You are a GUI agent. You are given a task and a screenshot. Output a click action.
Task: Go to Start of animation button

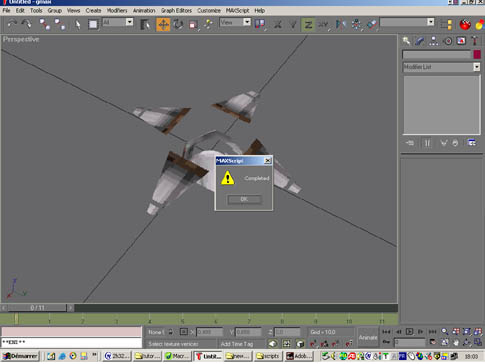[386, 332]
